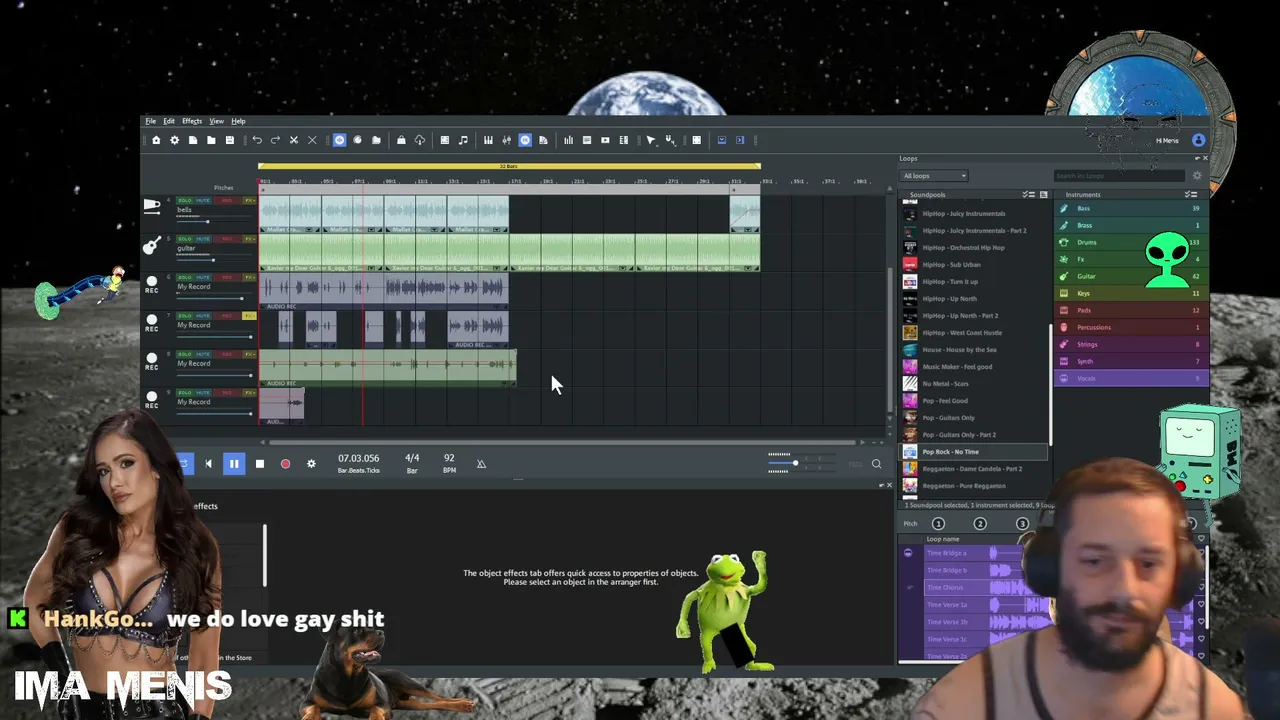
Task: Open the FX menu on the guitar track
Action: click(x=250, y=239)
